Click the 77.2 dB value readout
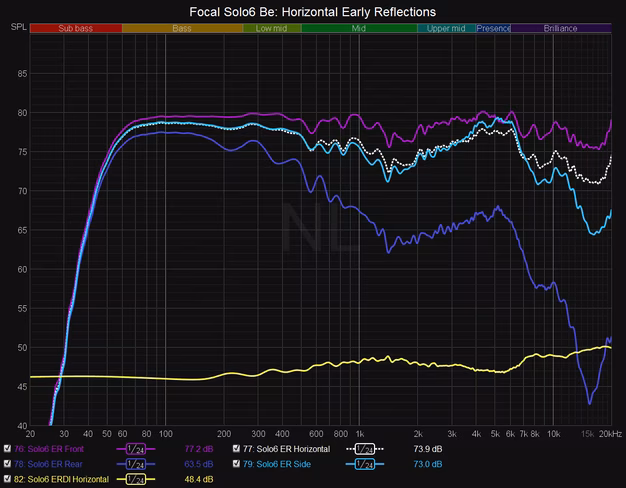 pos(199,449)
